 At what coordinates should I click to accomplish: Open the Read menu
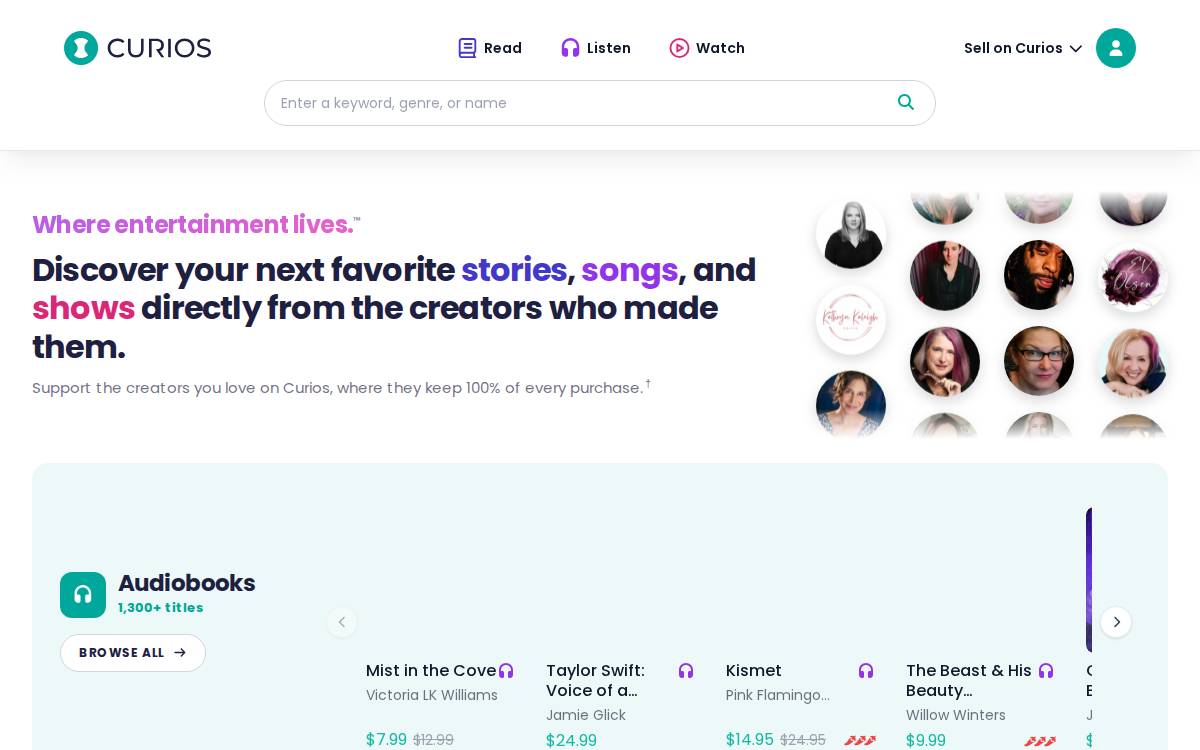pyautogui.click(x=490, y=48)
